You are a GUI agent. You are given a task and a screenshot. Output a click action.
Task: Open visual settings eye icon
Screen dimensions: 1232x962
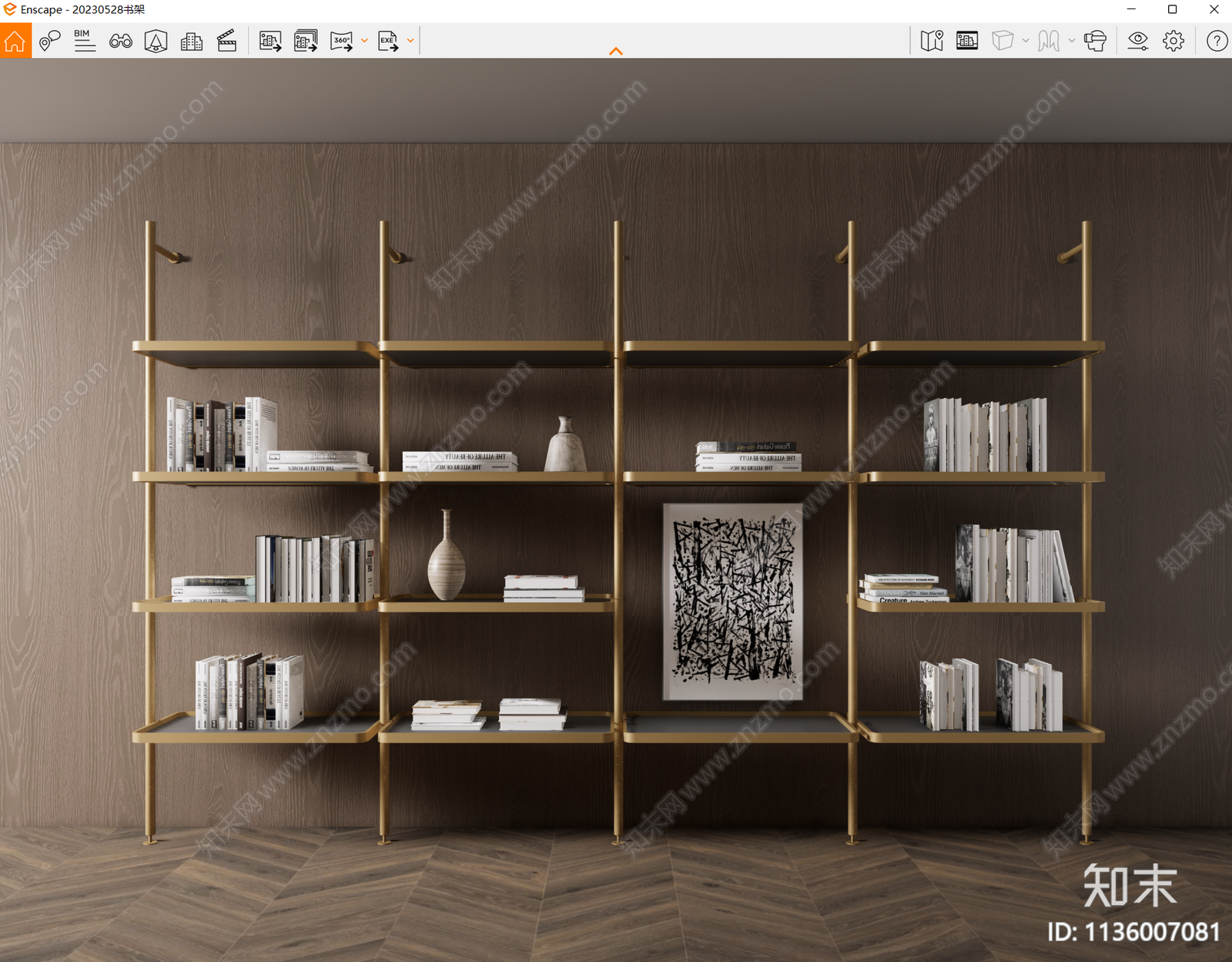pyautogui.click(x=1138, y=41)
